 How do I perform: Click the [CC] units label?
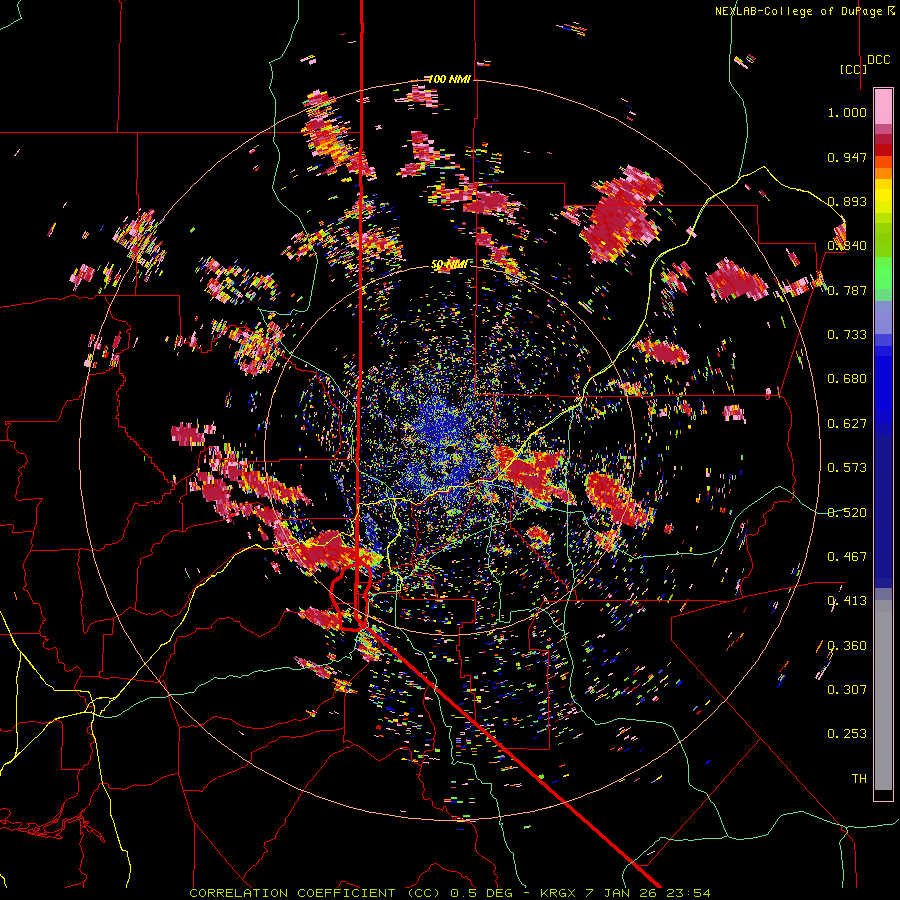tap(853, 69)
